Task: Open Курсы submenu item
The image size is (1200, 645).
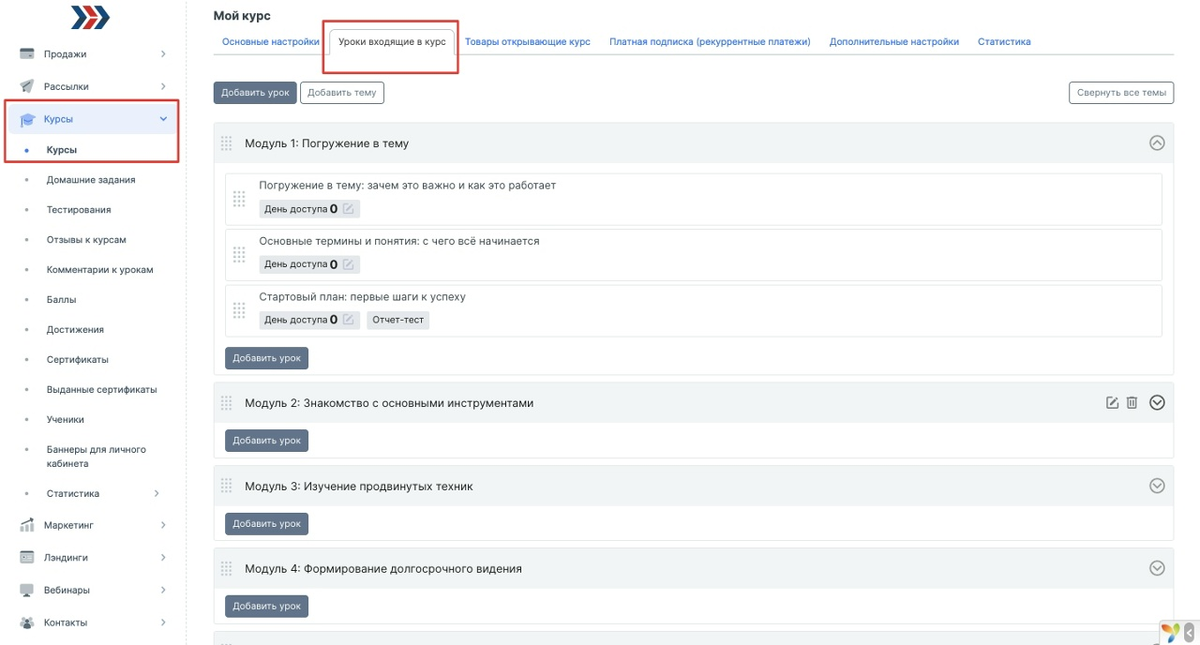Action: (62, 150)
